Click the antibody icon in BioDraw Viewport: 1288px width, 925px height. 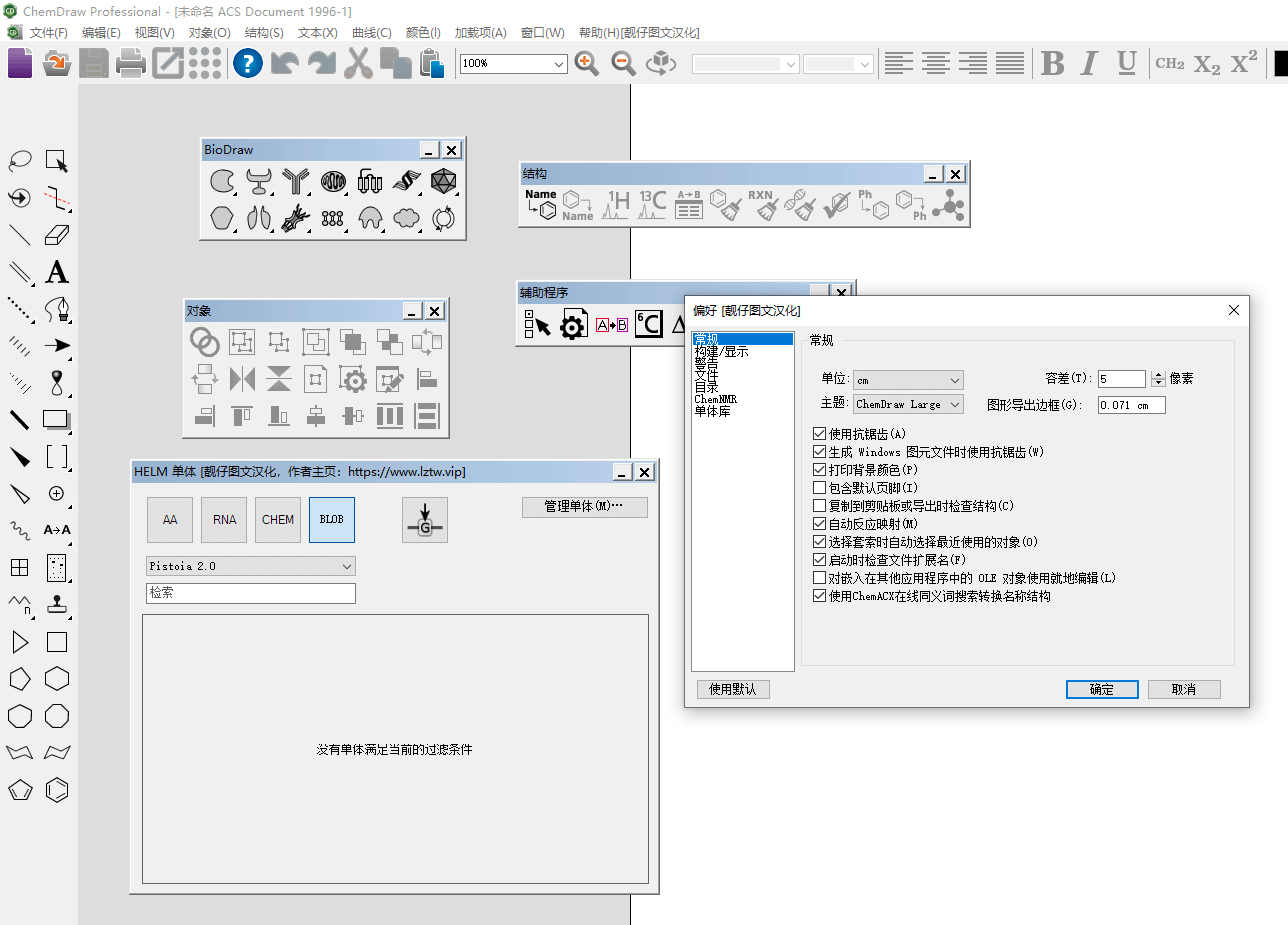click(x=296, y=181)
